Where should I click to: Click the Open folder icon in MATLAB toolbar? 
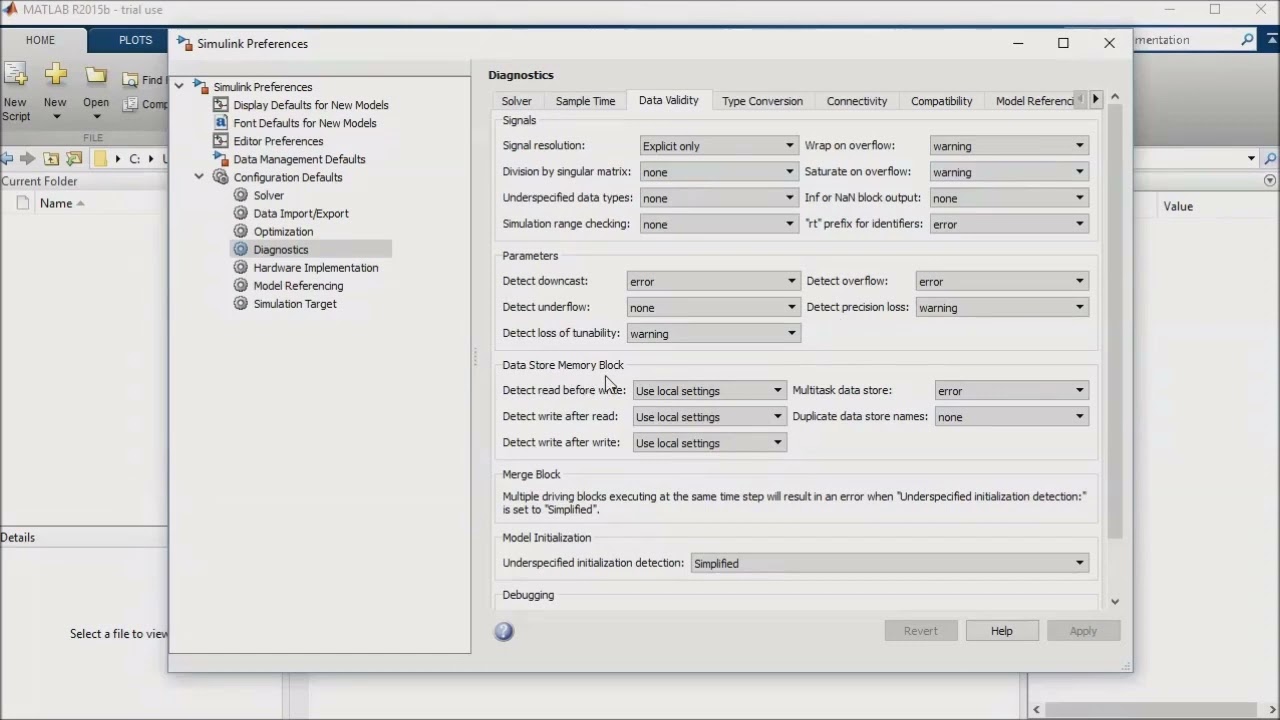pyautogui.click(x=96, y=75)
